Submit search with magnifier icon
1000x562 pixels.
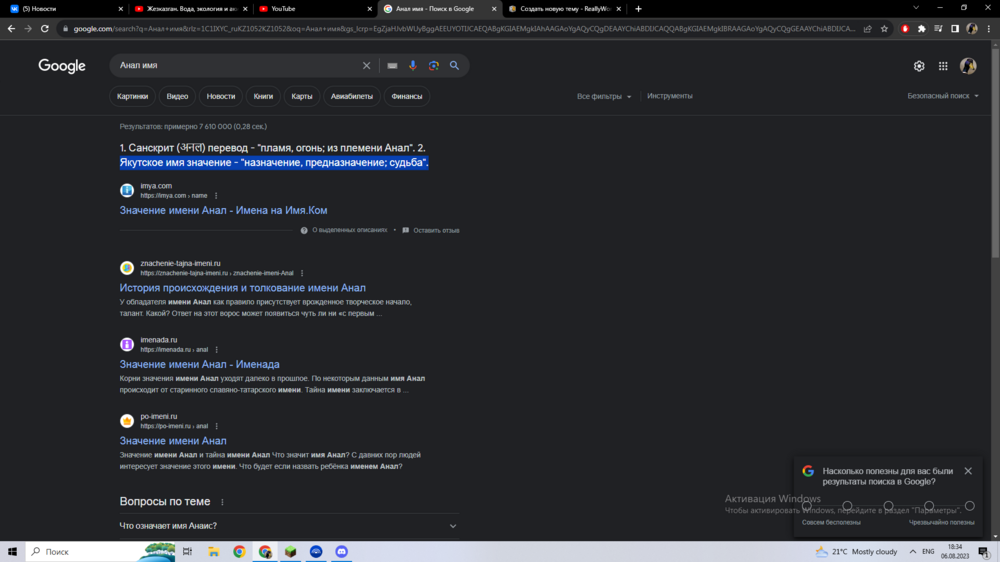point(454,66)
